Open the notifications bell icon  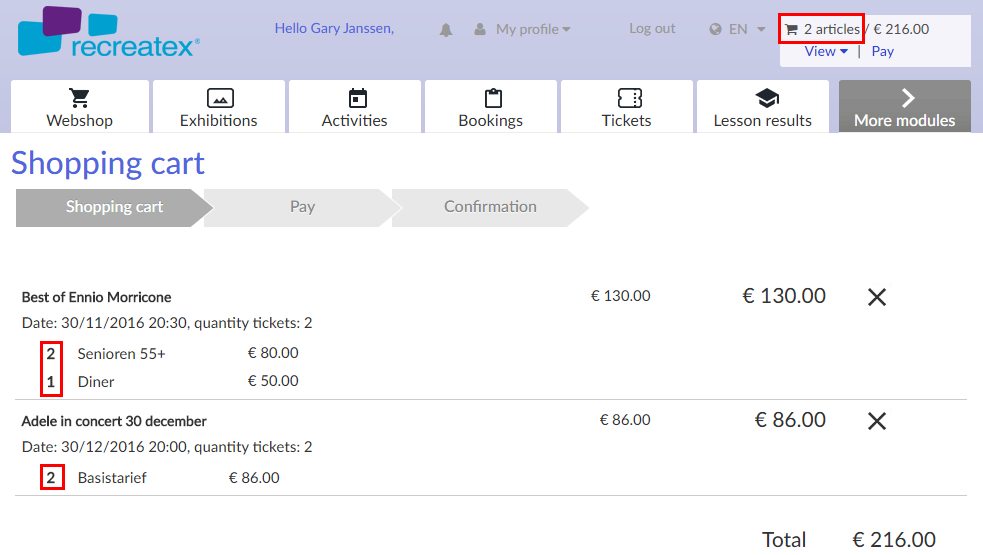[446, 30]
